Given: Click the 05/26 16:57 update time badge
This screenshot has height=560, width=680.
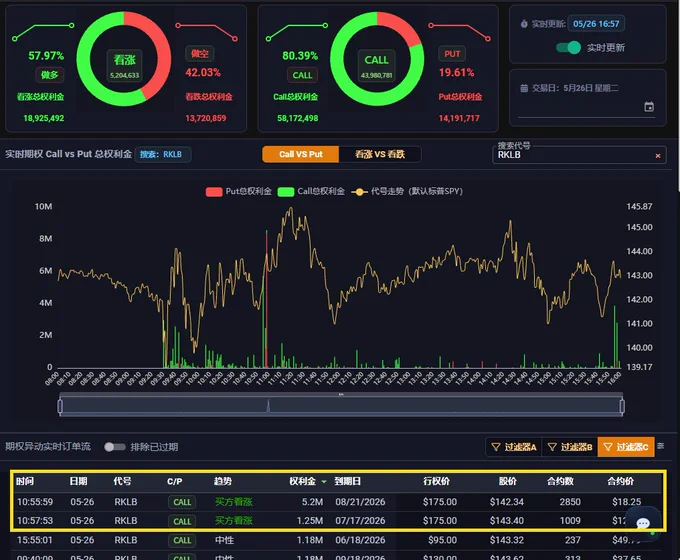Looking at the screenshot, I should coord(596,24).
